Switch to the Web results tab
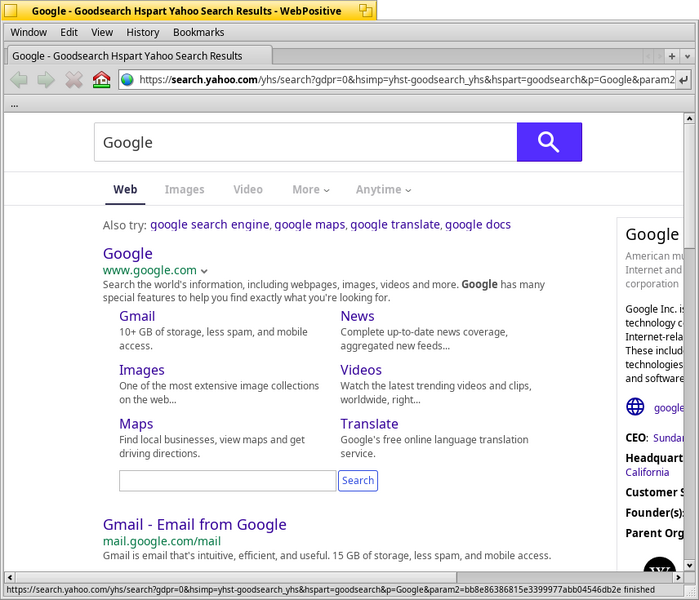This screenshot has height=600, width=699. (x=125, y=189)
